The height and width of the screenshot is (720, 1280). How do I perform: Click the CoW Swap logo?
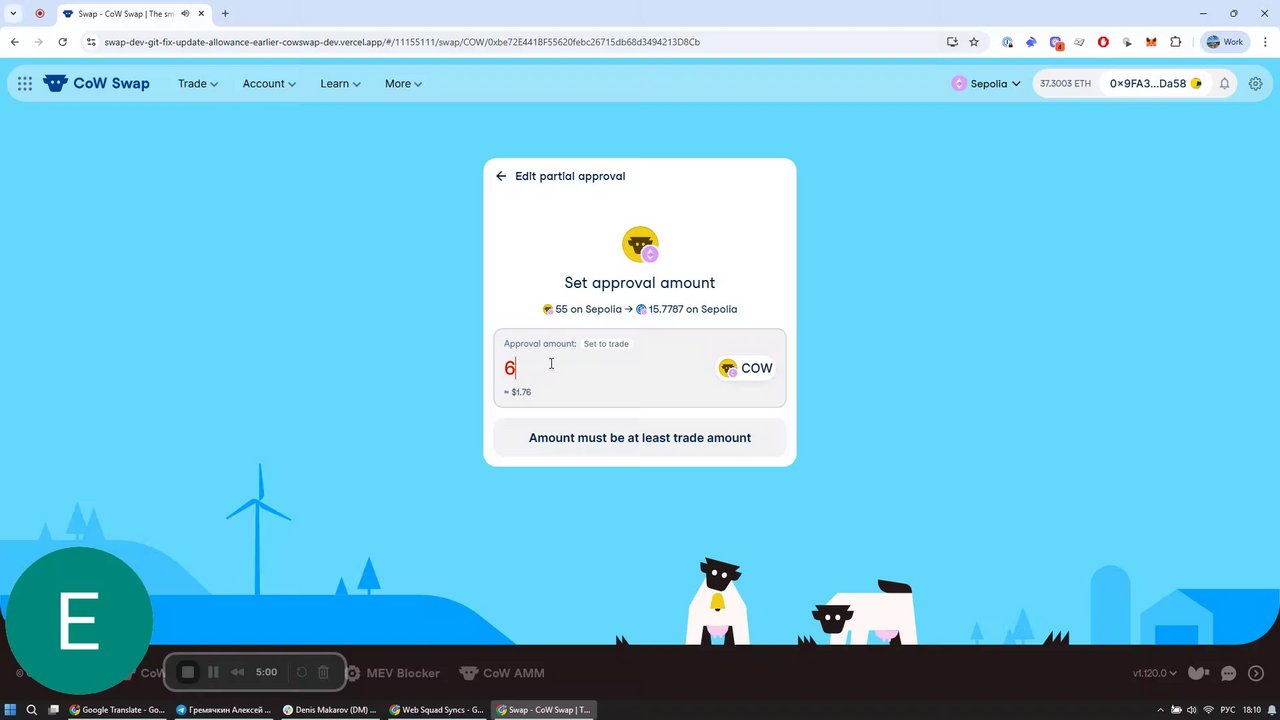coord(96,84)
